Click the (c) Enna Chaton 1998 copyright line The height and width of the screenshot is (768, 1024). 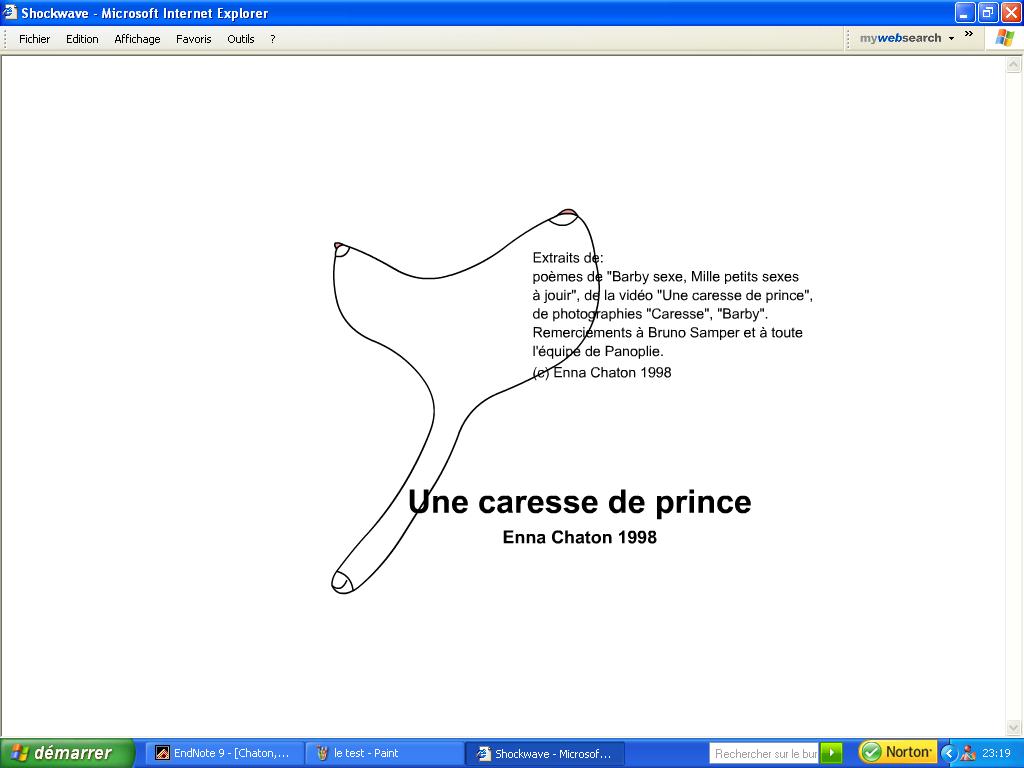pos(602,372)
